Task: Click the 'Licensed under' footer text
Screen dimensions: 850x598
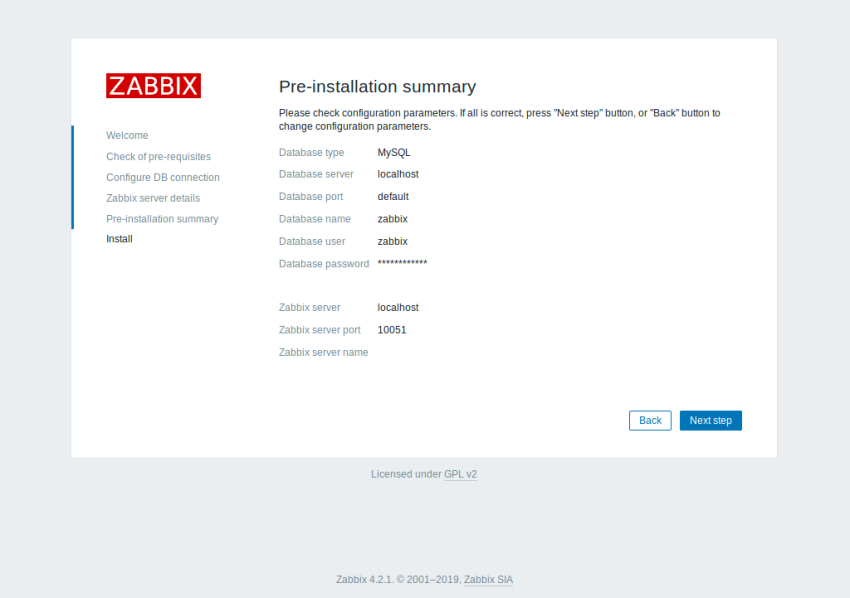Action: [x=406, y=474]
